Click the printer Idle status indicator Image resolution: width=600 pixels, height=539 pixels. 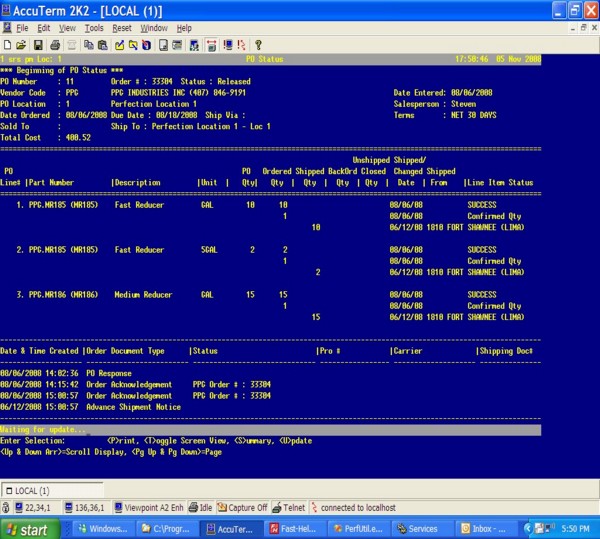201,508
